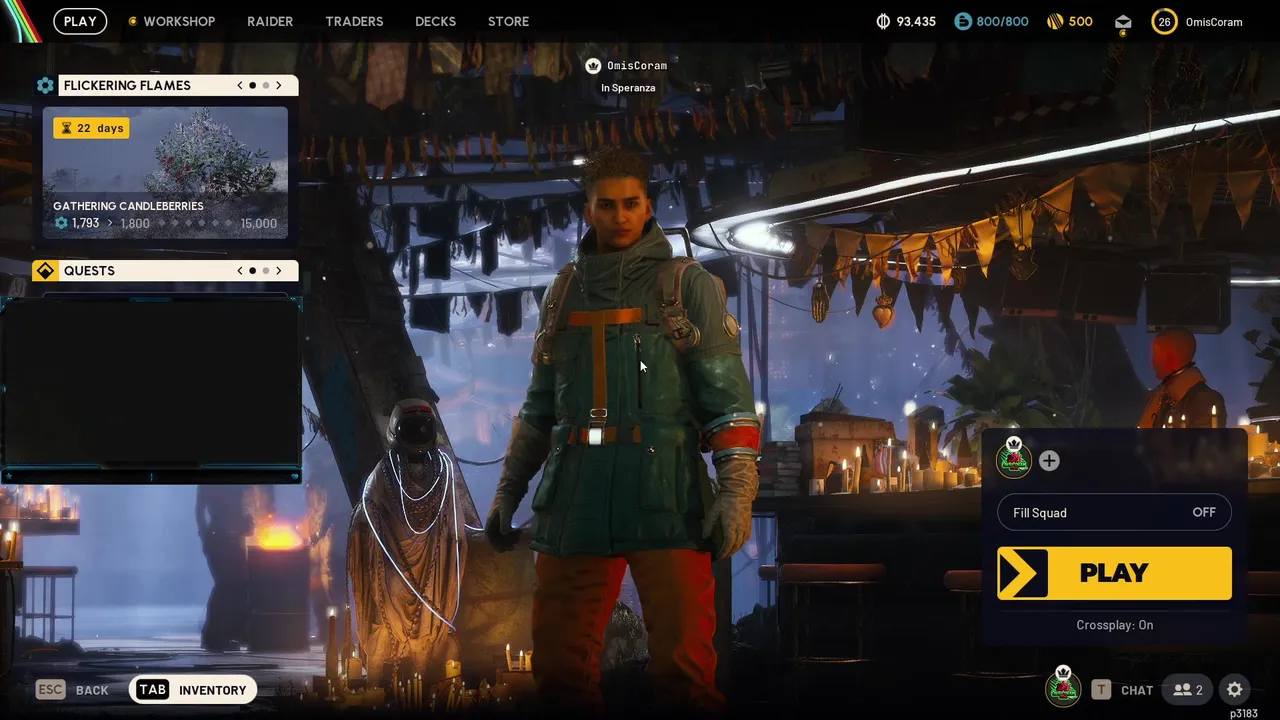
Task: Click the ESC key icon
Action: (x=51, y=690)
